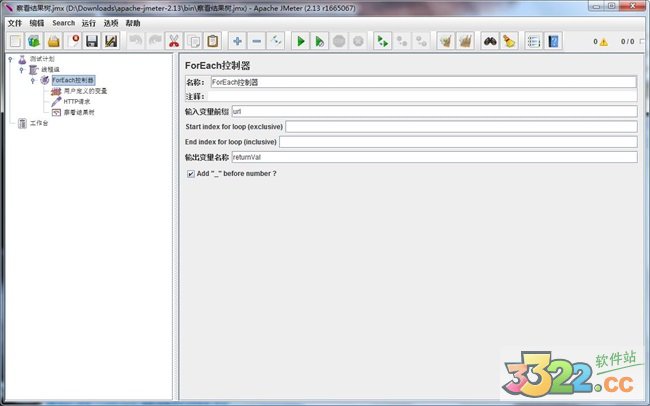Image resolution: width=650 pixels, height=406 pixels.
Task: Click the Redo arrow icon
Action: click(x=155, y=41)
